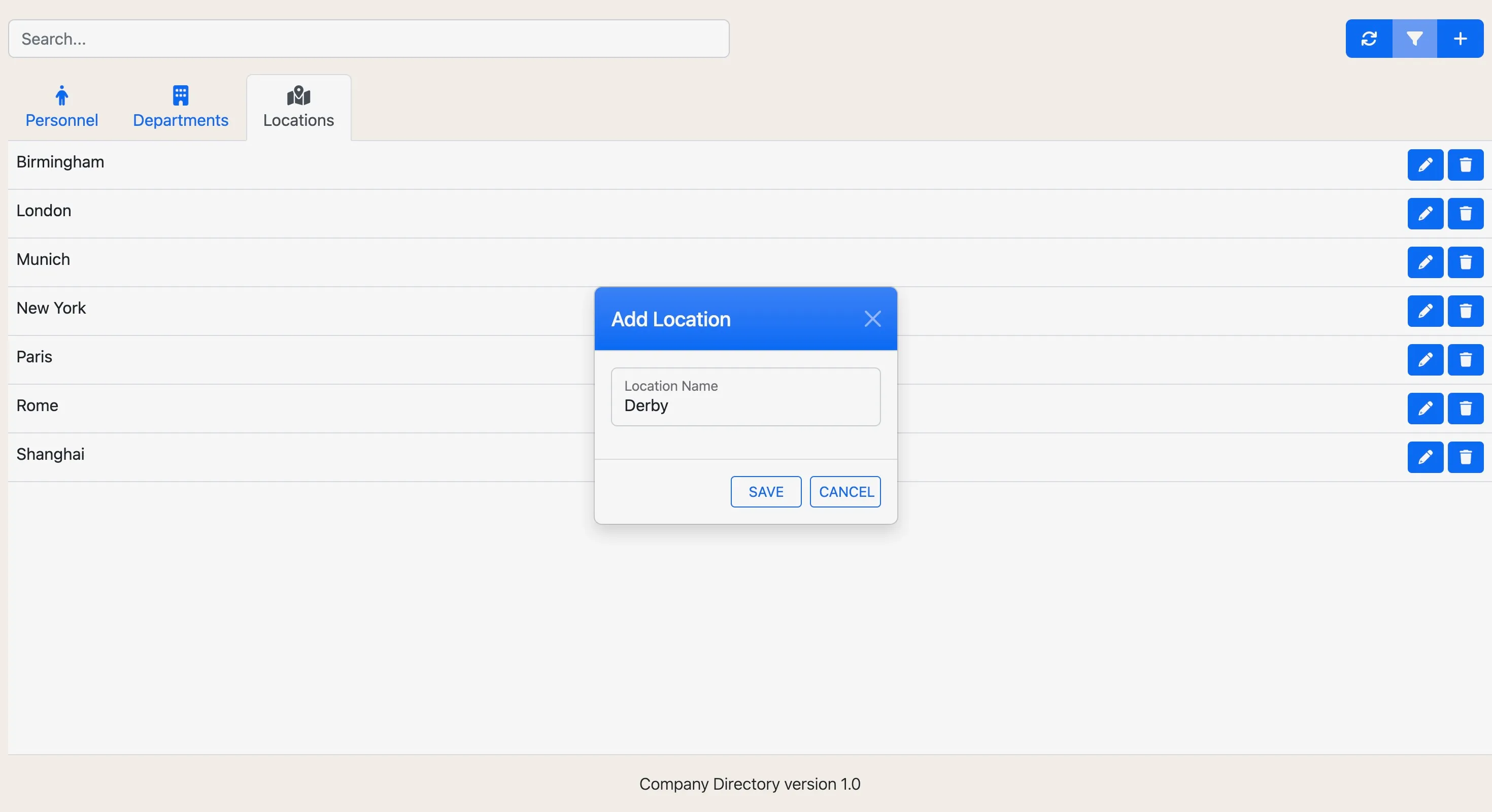Click the edit pencil for Shanghai
This screenshot has width=1492, height=812.
coord(1426,457)
